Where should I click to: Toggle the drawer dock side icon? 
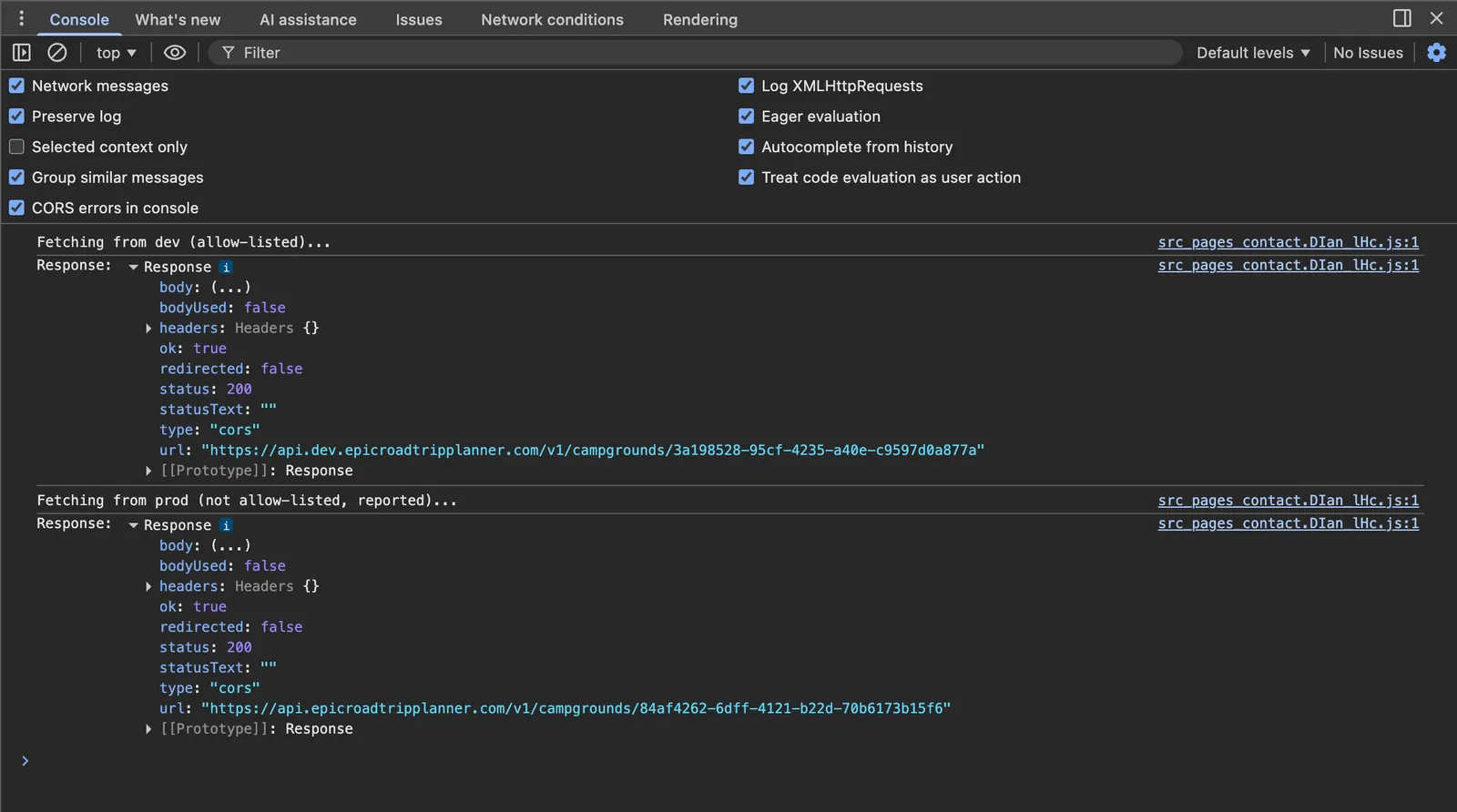(x=1402, y=18)
